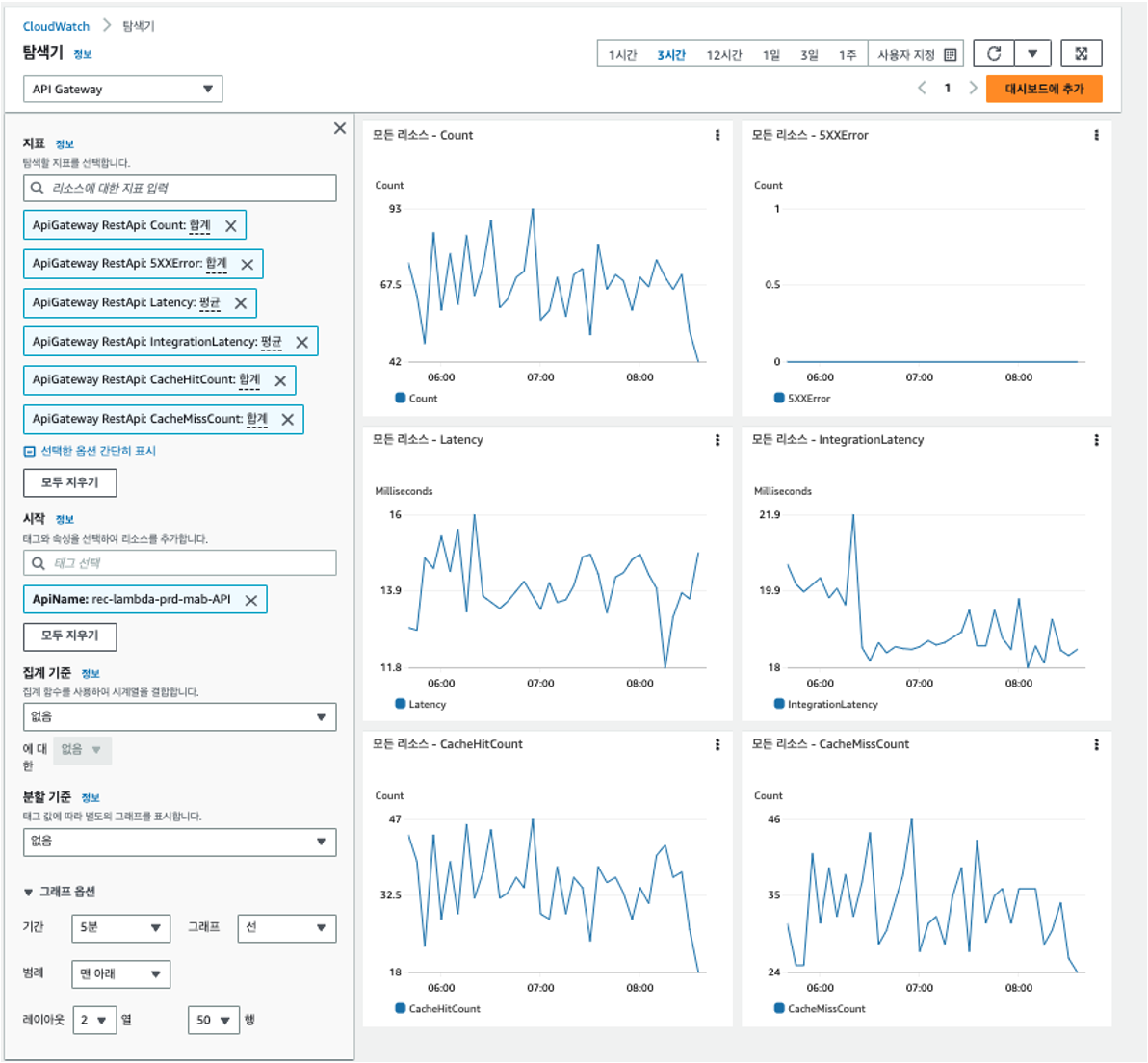Remove the ApiGateway RestApi: Latency metric
The height and width of the screenshot is (1063, 1148).
tap(240, 303)
